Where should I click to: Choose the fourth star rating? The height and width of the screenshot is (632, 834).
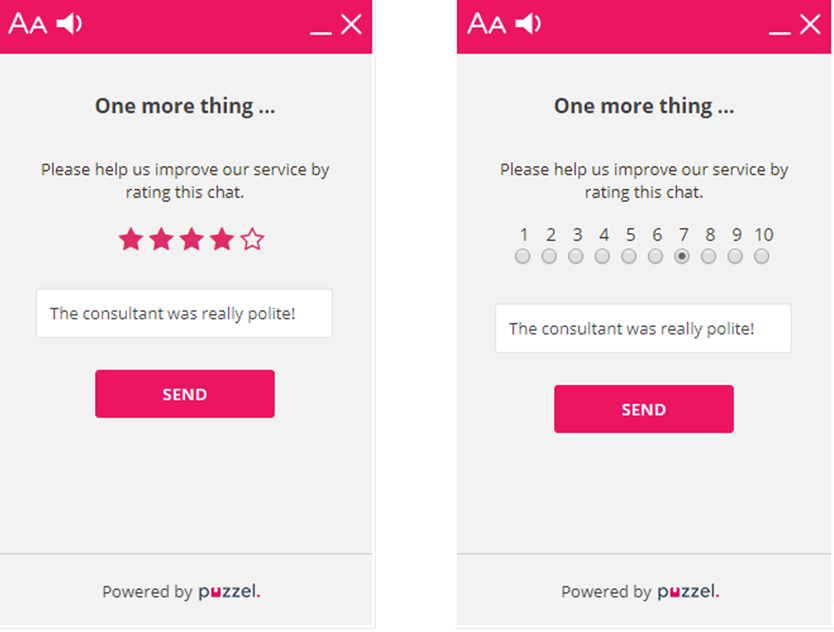(222, 239)
